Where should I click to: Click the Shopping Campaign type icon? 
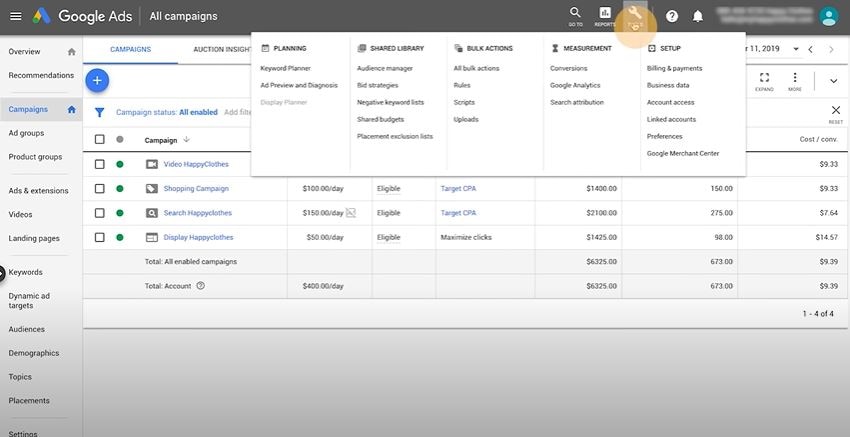coord(152,189)
